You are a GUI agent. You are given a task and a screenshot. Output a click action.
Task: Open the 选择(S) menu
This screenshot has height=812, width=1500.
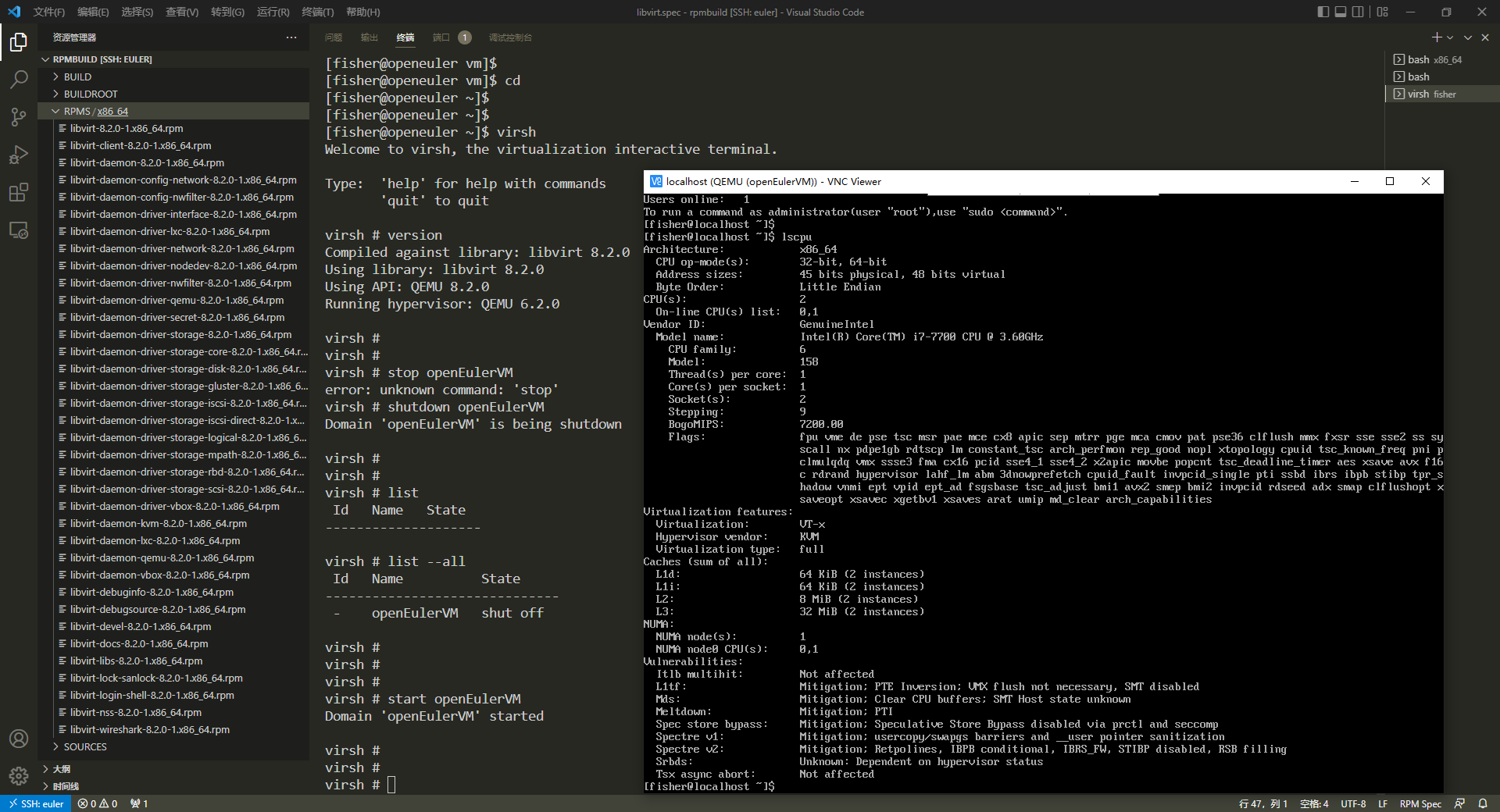coord(137,12)
